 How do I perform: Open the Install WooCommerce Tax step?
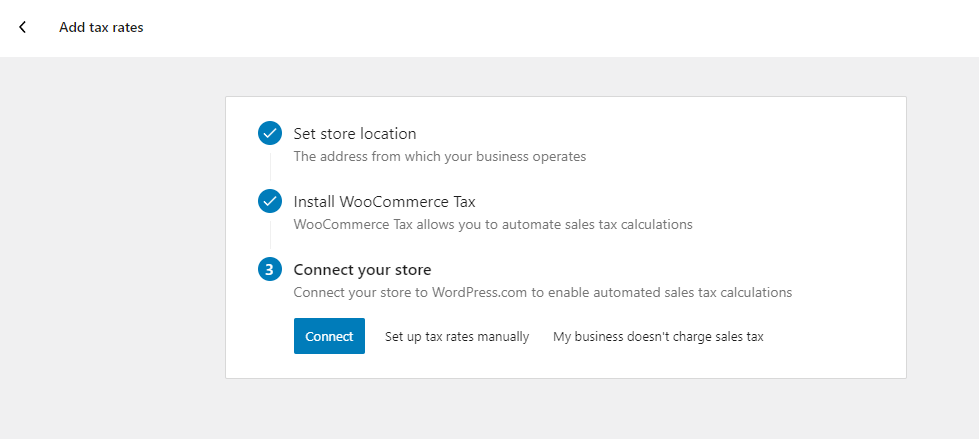pos(385,202)
